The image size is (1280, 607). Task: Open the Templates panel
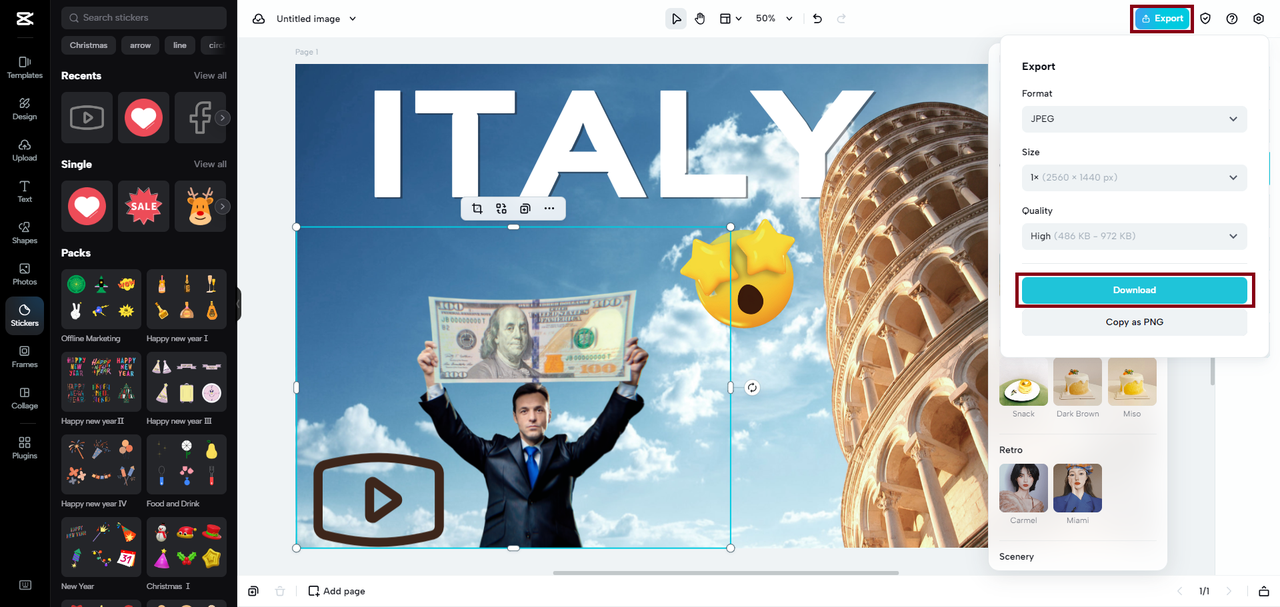coord(24,67)
